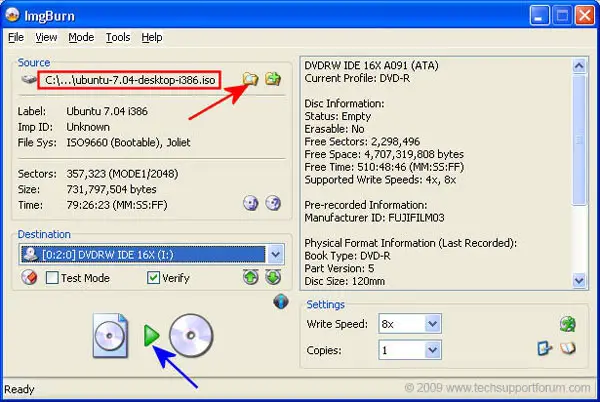Close the ImgBurn window
The height and width of the screenshot is (402, 600).
tap(585, 16)
